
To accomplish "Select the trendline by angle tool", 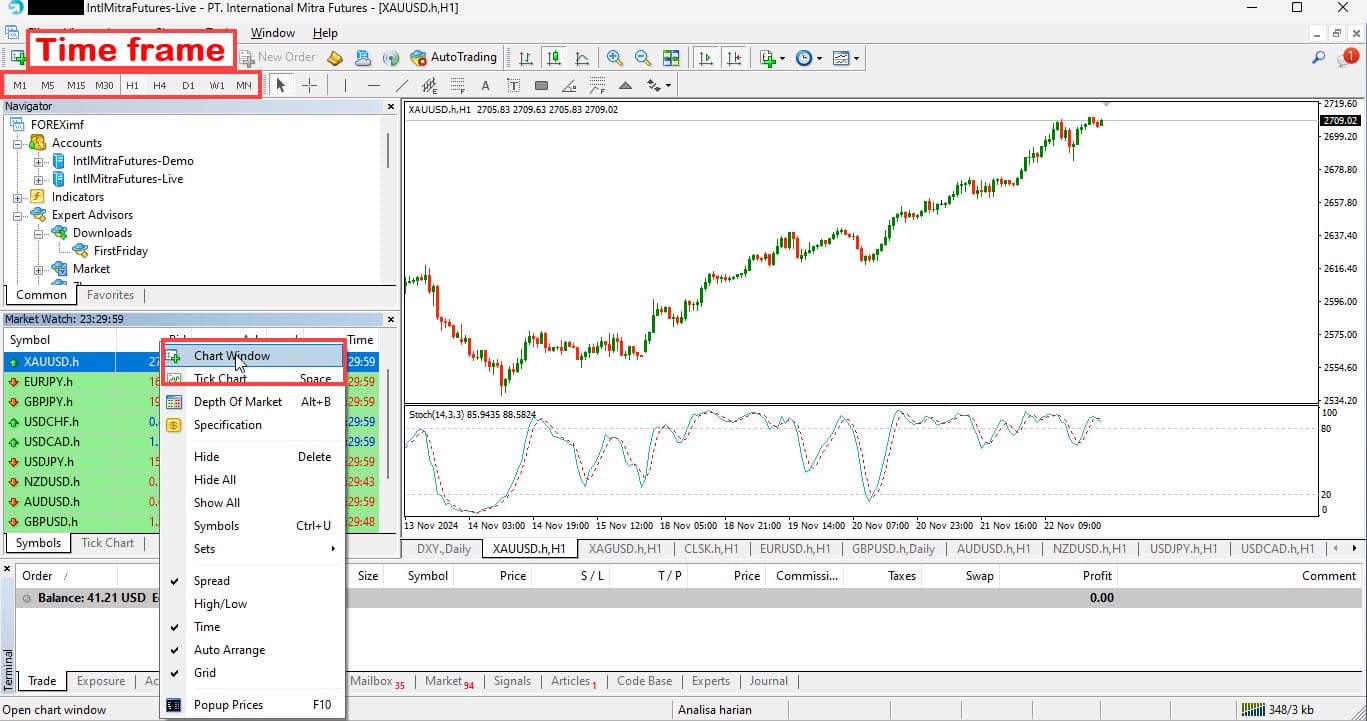I will [x=570, y=85].
